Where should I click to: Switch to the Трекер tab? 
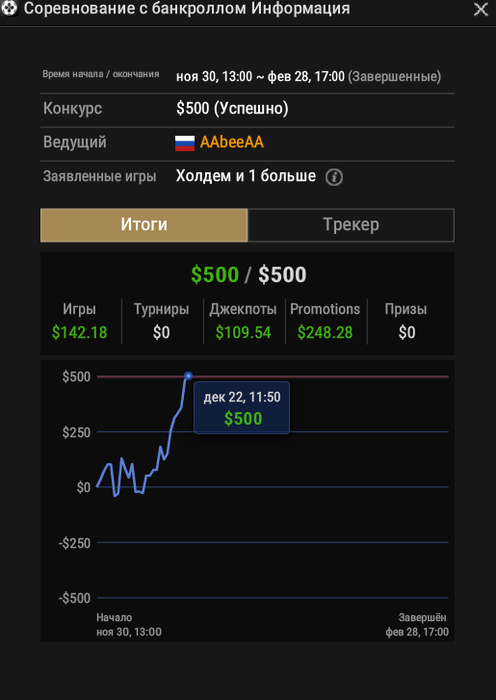(x=351, y=225)
